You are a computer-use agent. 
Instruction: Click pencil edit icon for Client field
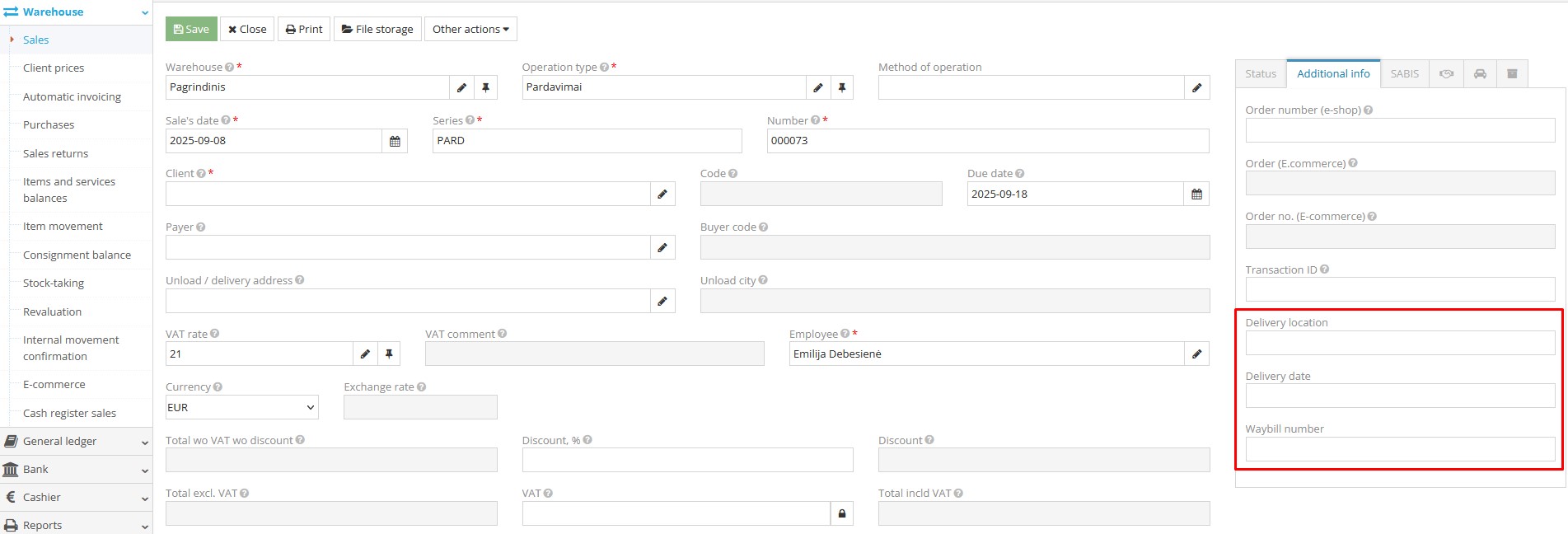pos(662,194)
